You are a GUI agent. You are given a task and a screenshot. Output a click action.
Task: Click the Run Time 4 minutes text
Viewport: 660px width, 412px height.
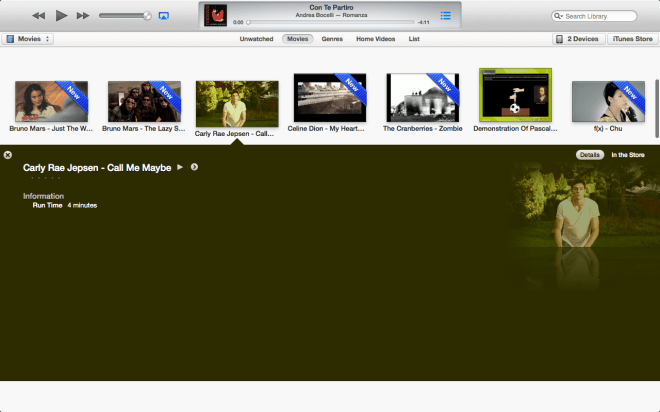click(x=65, y=205)
